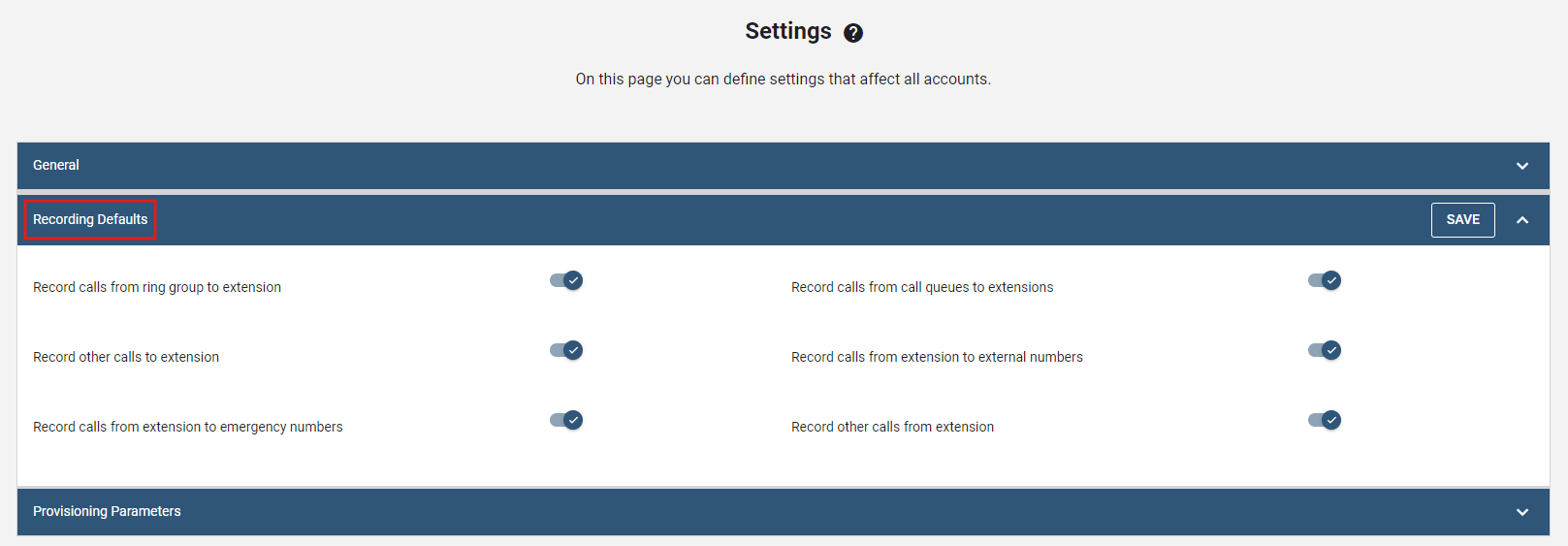Open the Provisioning Parameters section title

click(x=107, y=512)
